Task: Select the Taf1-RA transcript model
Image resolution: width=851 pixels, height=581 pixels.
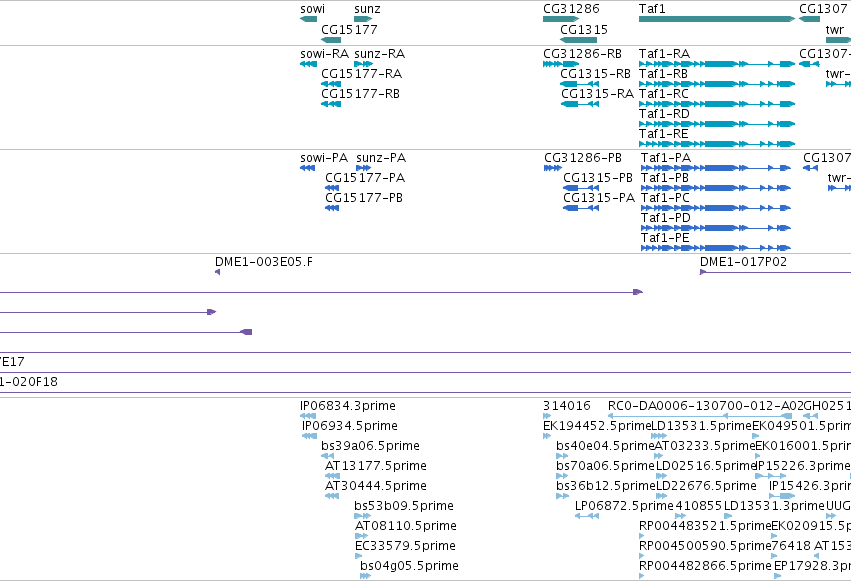Action: tap(717, 64)
